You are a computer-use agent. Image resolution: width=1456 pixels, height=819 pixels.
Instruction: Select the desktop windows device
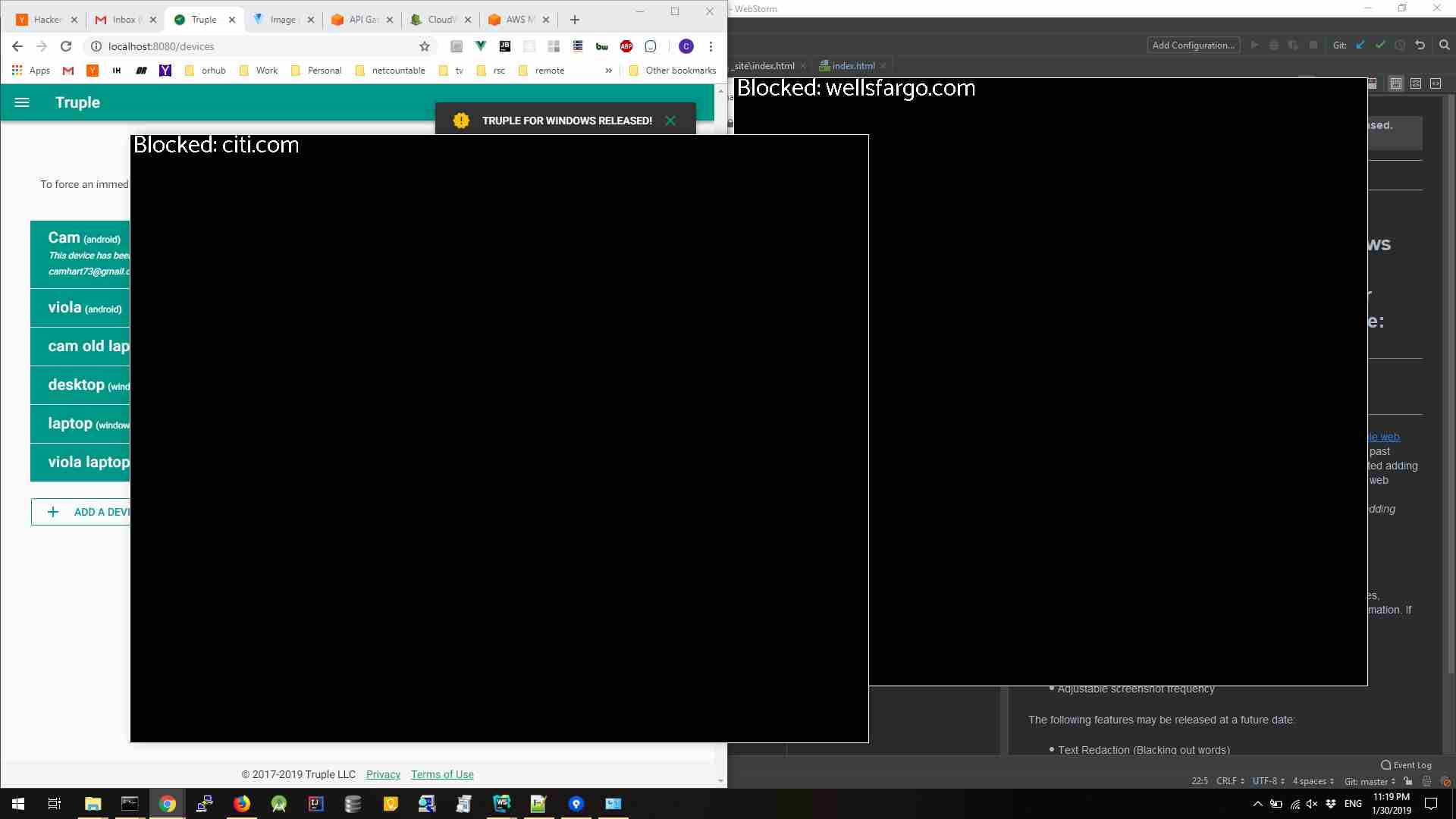(x=80, y=384)
